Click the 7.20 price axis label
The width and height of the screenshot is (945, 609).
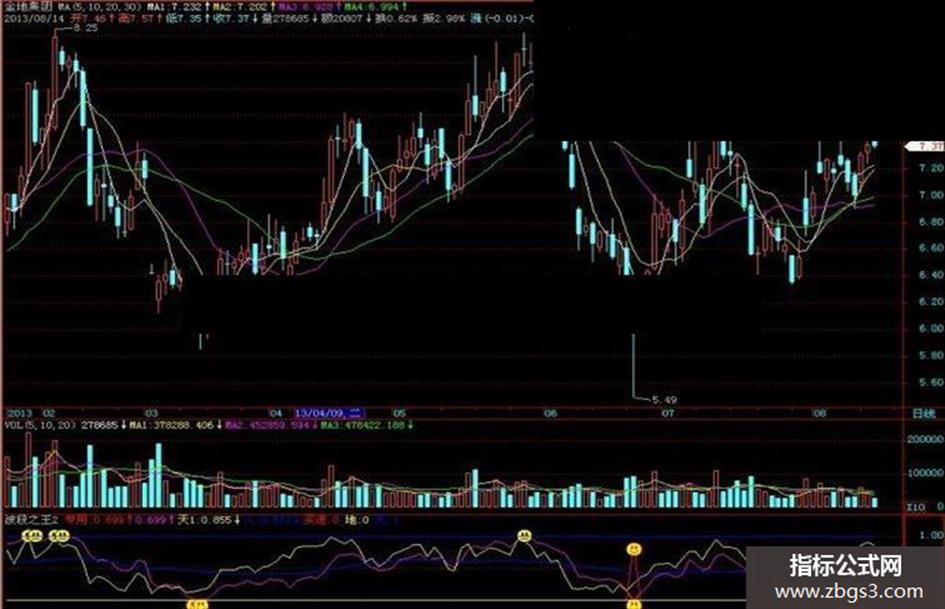coord(931,168)
